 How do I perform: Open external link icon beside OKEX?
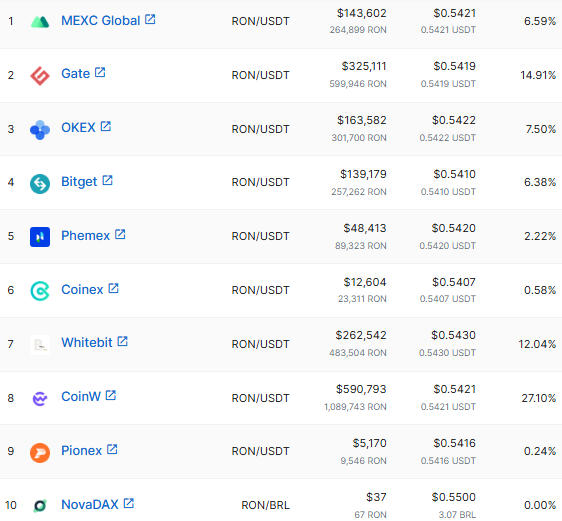[x=106, y=126]
